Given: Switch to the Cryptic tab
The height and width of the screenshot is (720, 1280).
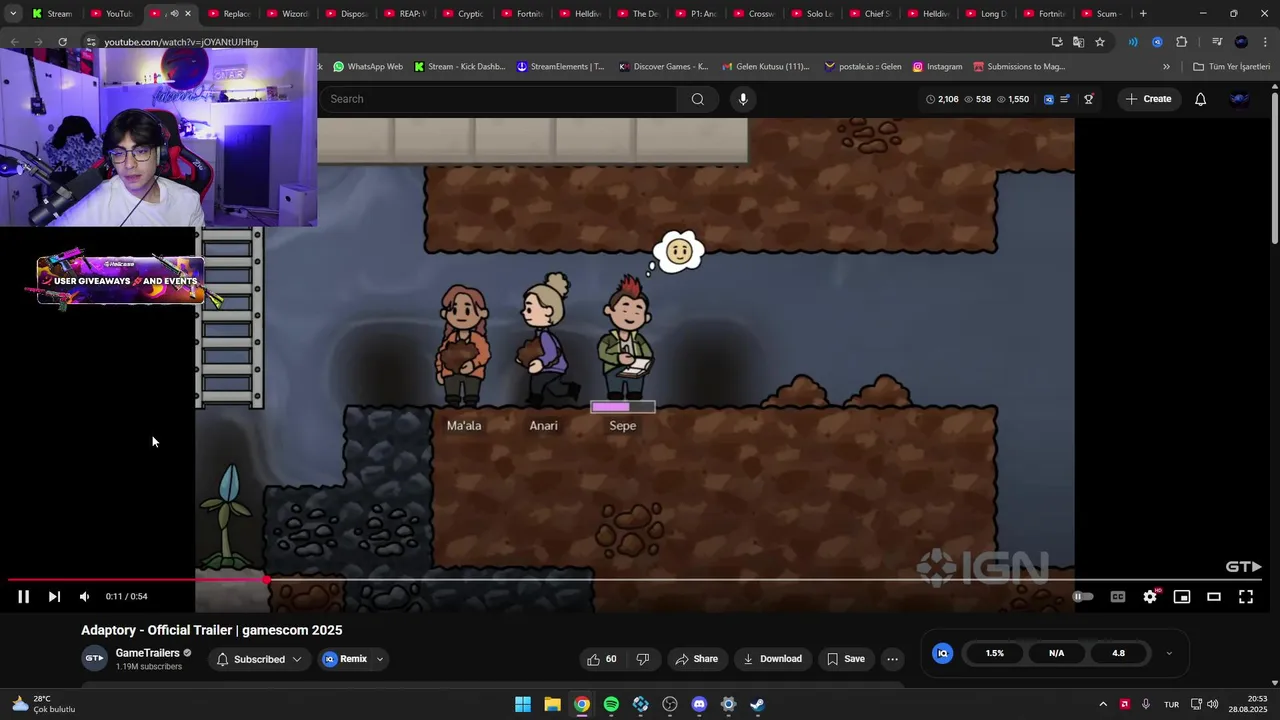Looking at the screenshot, I should coord(463,14).
